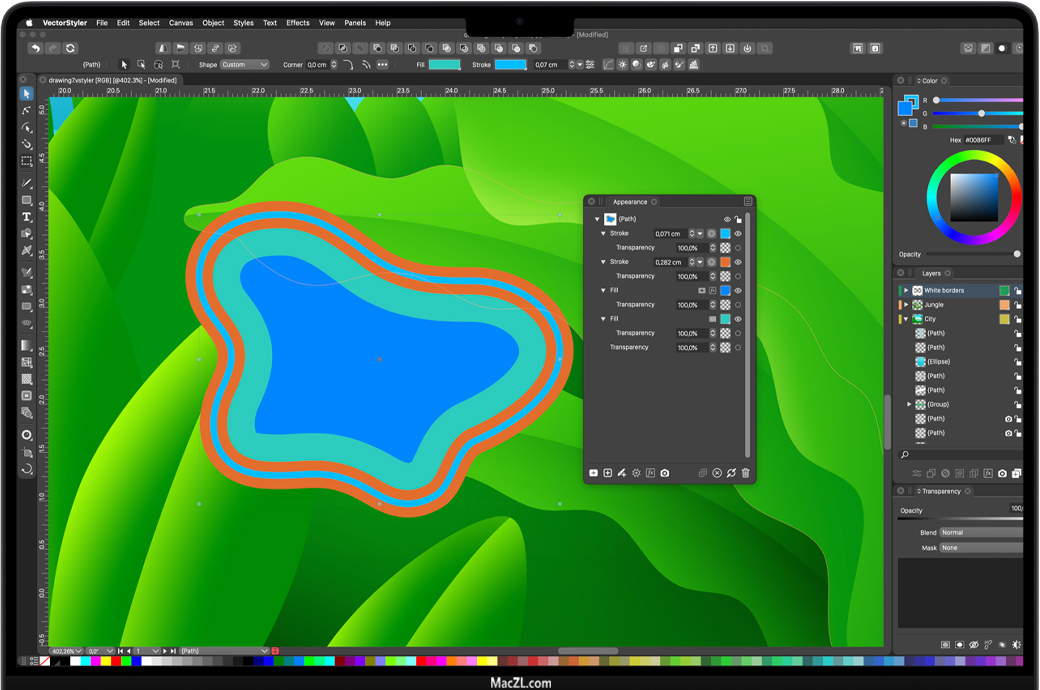The height and width of the screenshot is (690, 1040).
Task: Open the Effects menu
Action: click(x=298, y=23)
